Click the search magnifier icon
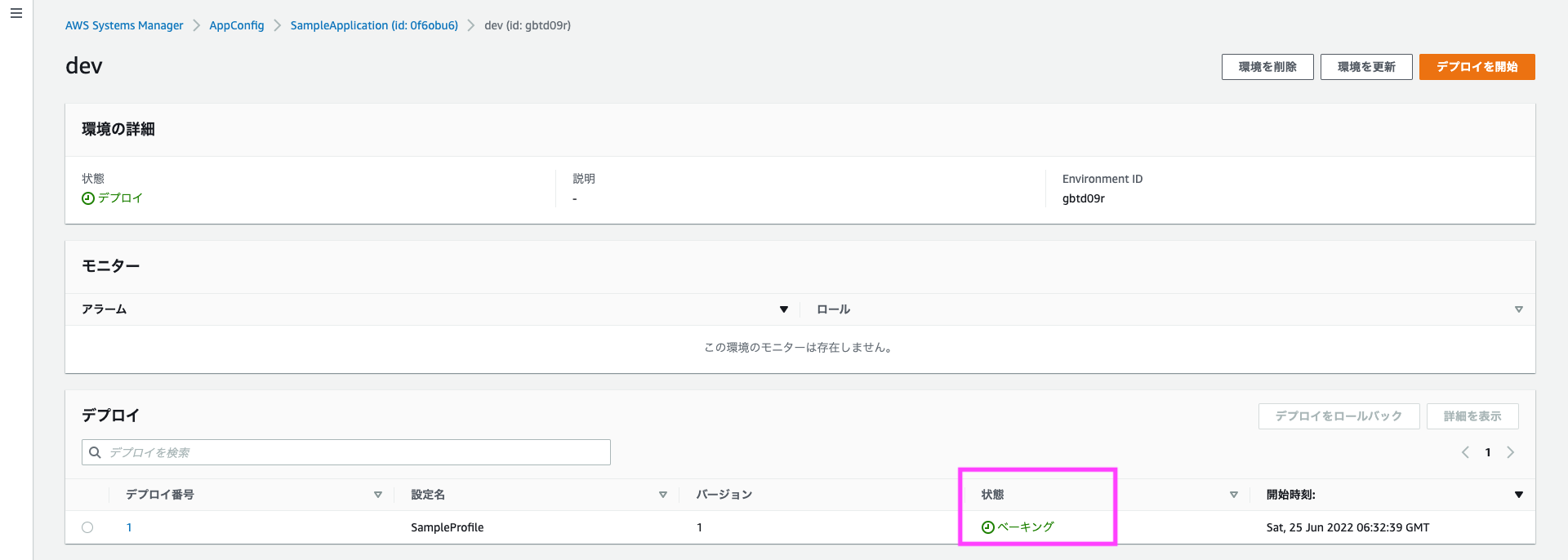The image size is (1568, 560). (x=96, y=452)
